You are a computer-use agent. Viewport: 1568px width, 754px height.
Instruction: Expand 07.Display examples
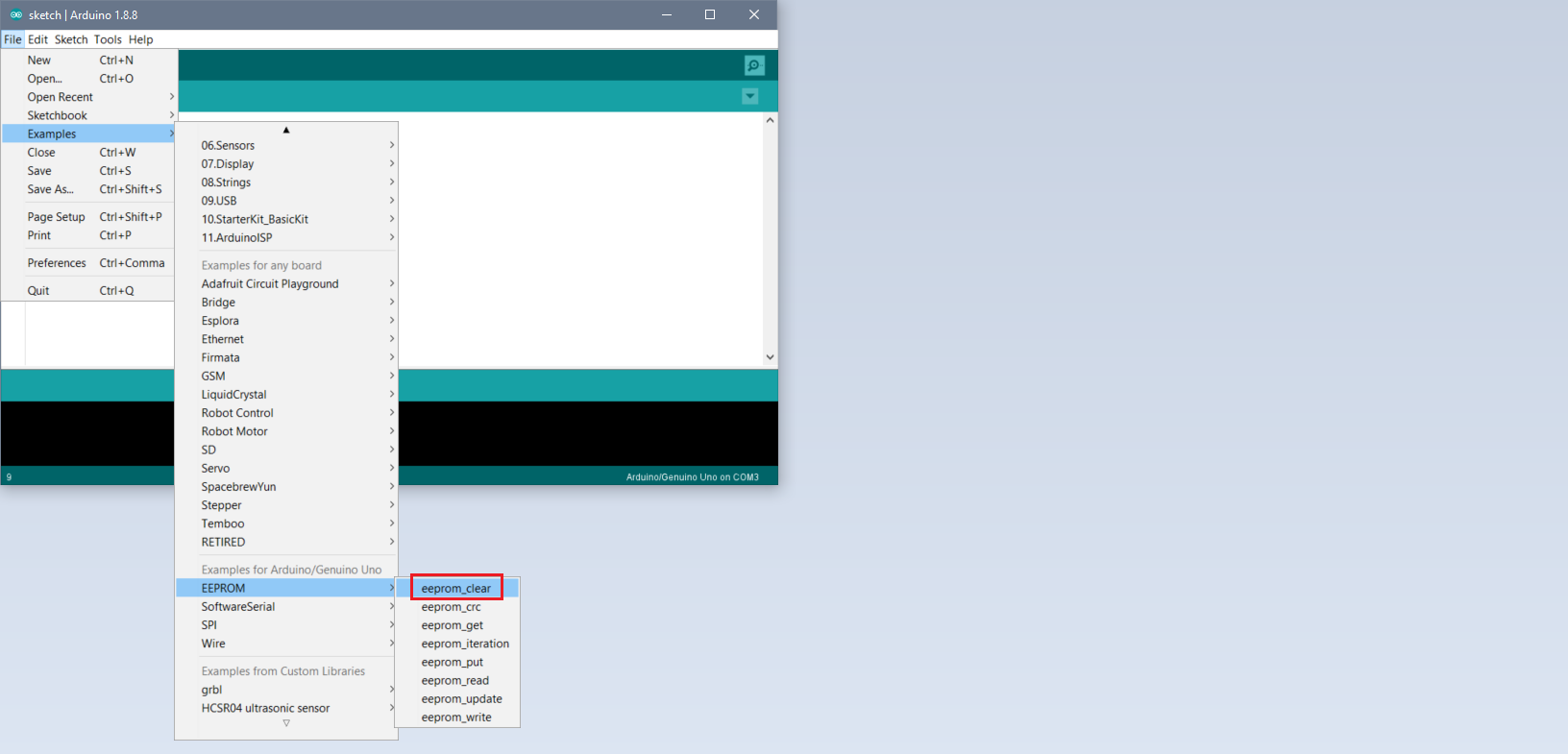(x=286, y=164)
